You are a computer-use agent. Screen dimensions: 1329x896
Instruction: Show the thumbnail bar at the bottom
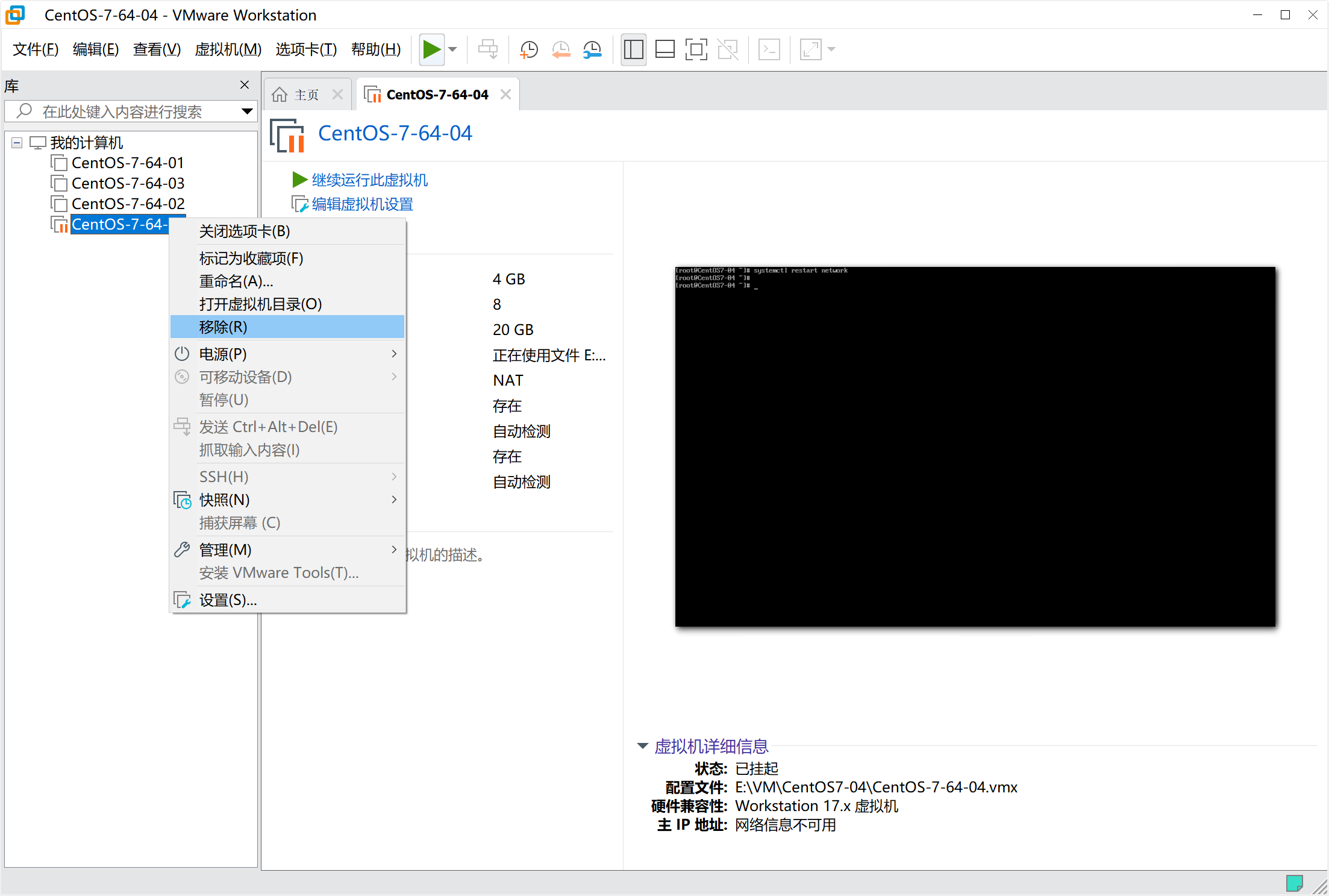pyautogui.click(x=665, y=49)
